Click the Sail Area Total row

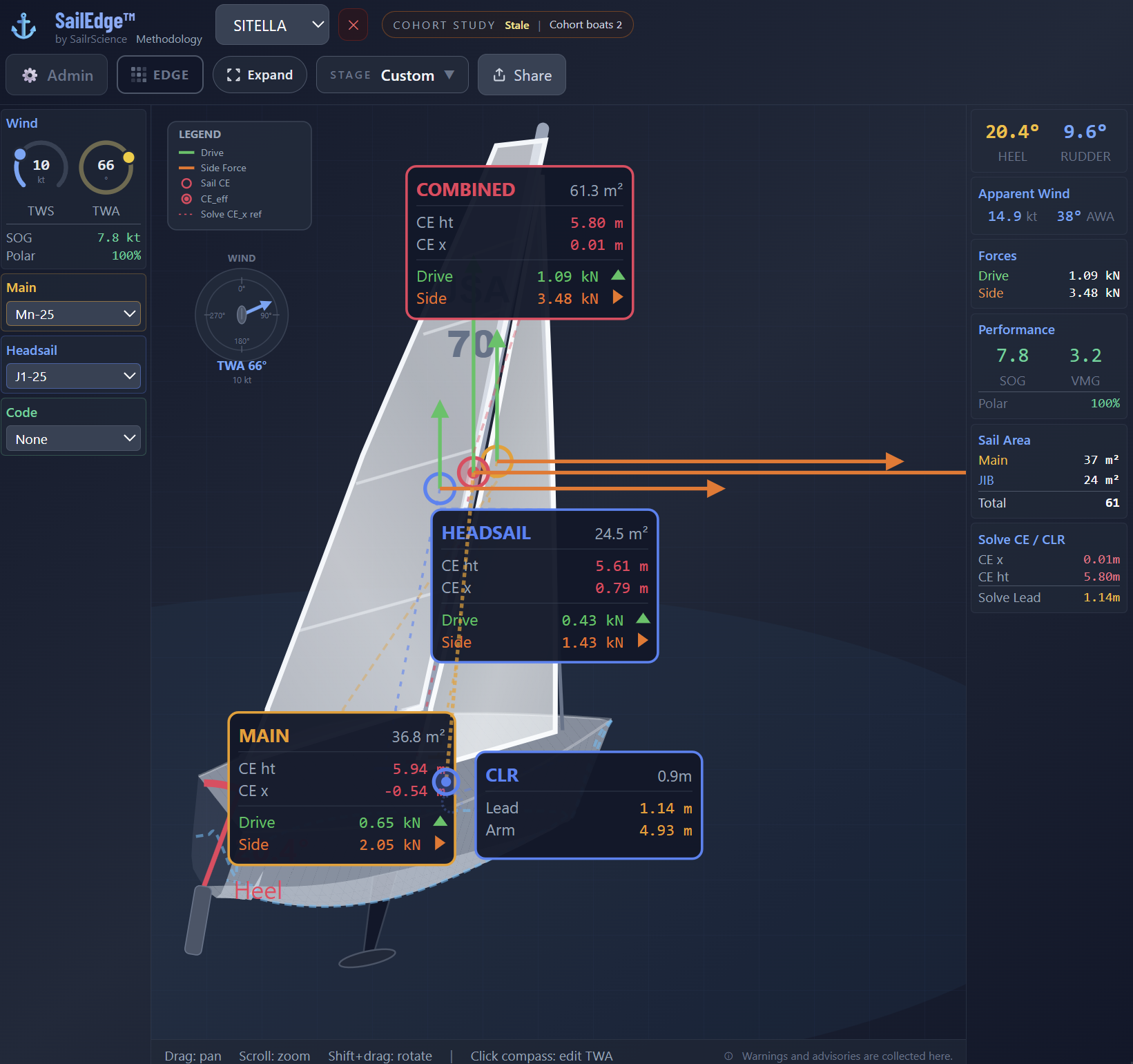coord(1049,503)
